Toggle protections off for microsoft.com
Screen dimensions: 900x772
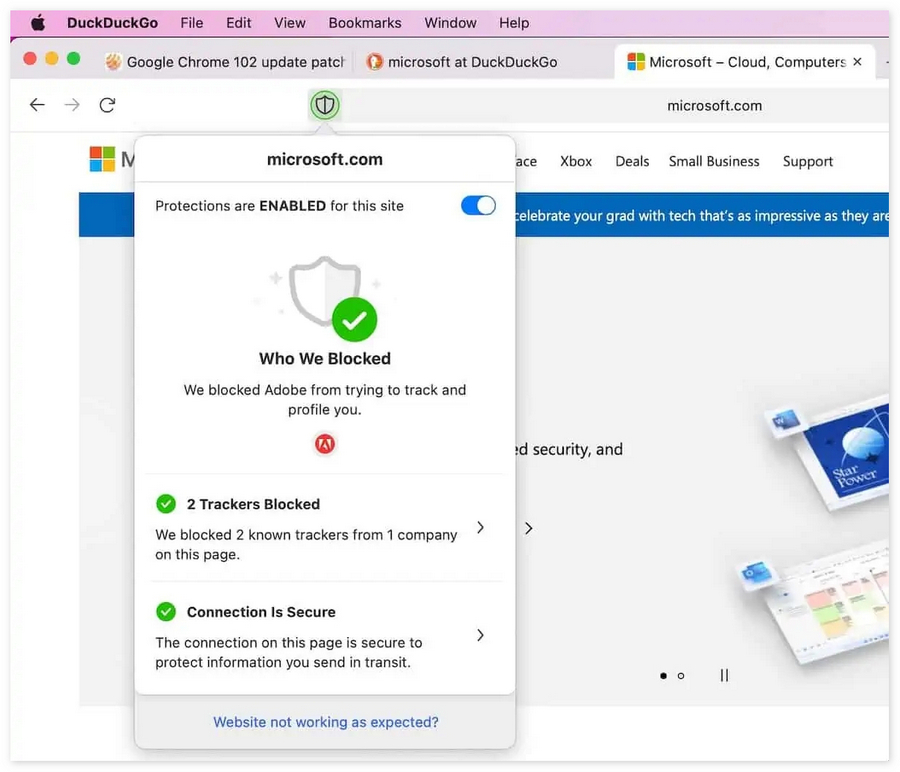[478, 206]
